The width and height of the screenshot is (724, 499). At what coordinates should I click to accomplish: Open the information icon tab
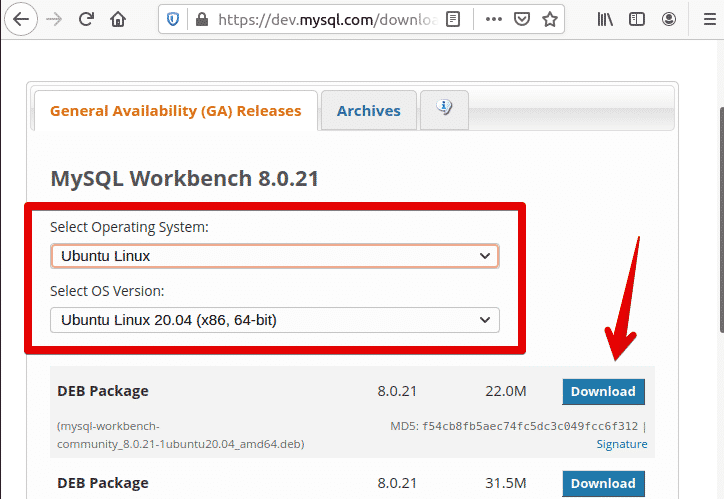(444, 110)
